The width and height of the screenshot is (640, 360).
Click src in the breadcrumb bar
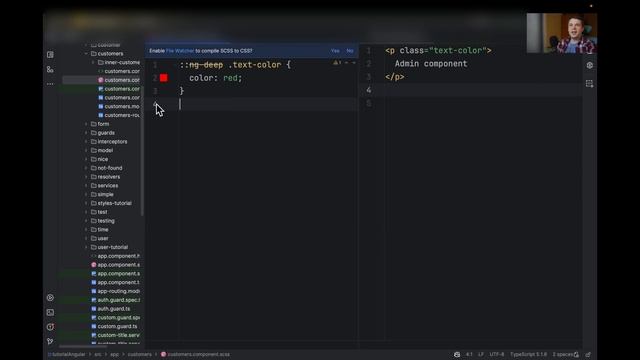click(x=98, y=355)
